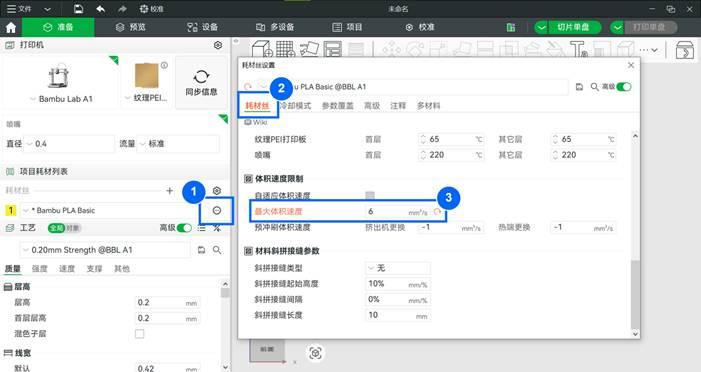Click the 首层层高 value field
The width and height of the screenshot is (701, 372).
(x=168, y=318)
